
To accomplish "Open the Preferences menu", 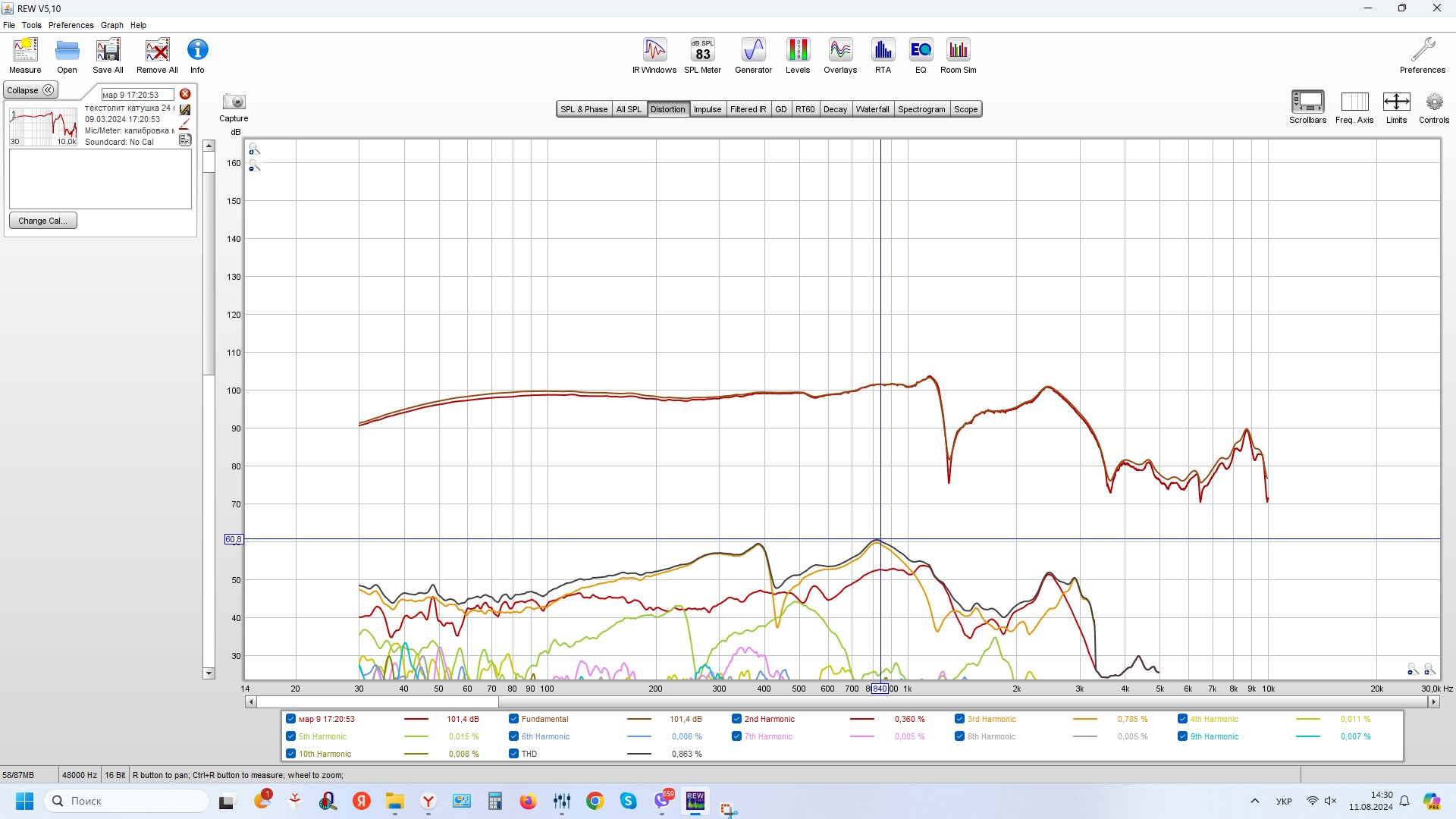I will (71, 25).
